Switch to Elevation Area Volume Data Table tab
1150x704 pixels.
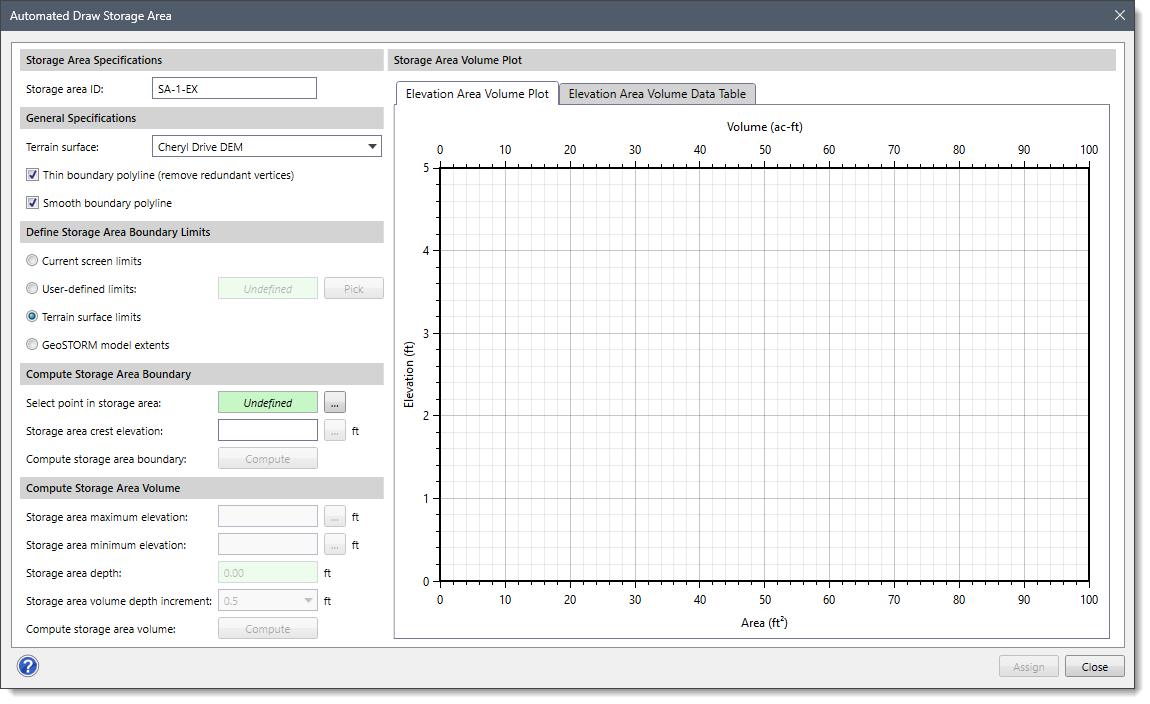click(657, 94)
